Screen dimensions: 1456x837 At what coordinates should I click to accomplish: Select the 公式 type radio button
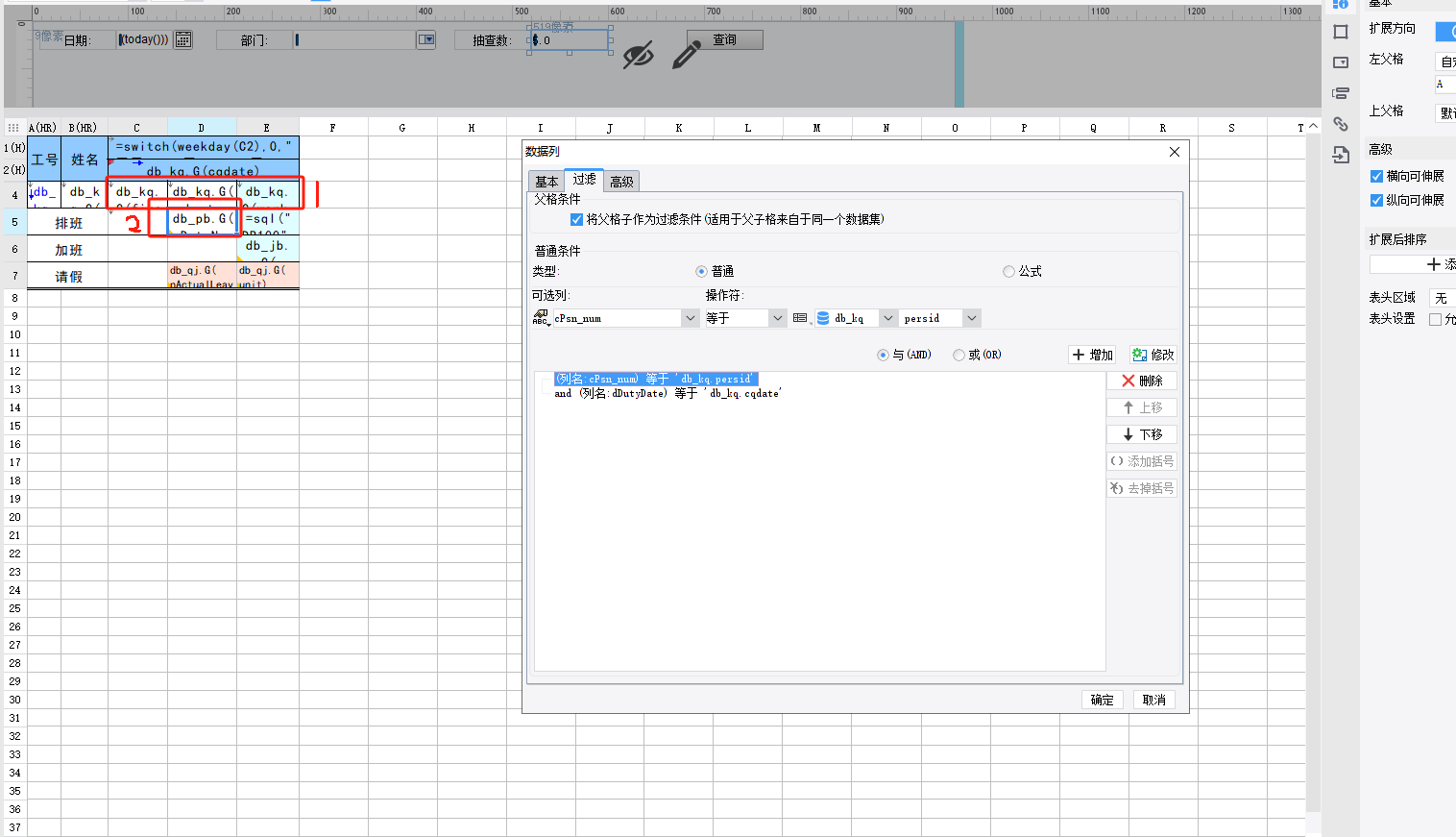(x=1008, y=272)
